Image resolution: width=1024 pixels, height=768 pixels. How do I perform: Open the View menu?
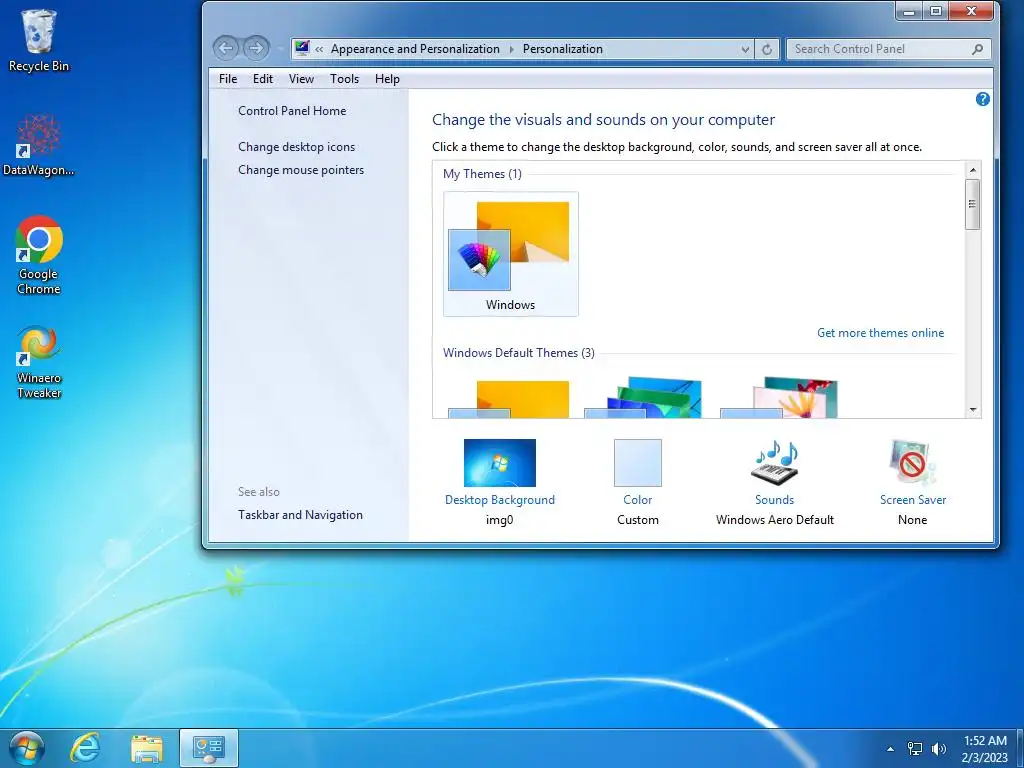[x=301, y=79]
